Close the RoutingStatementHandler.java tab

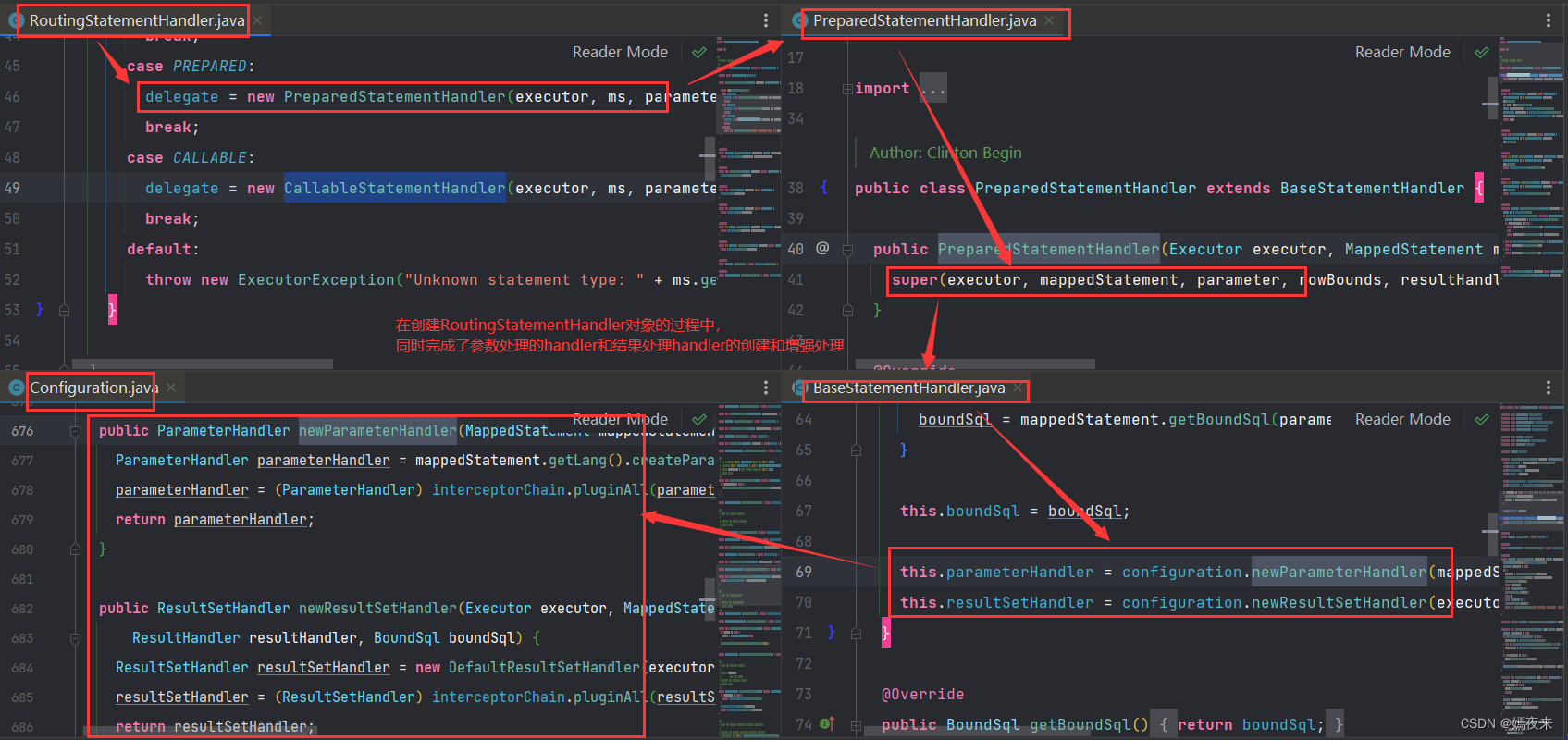(x=257, y=20)
